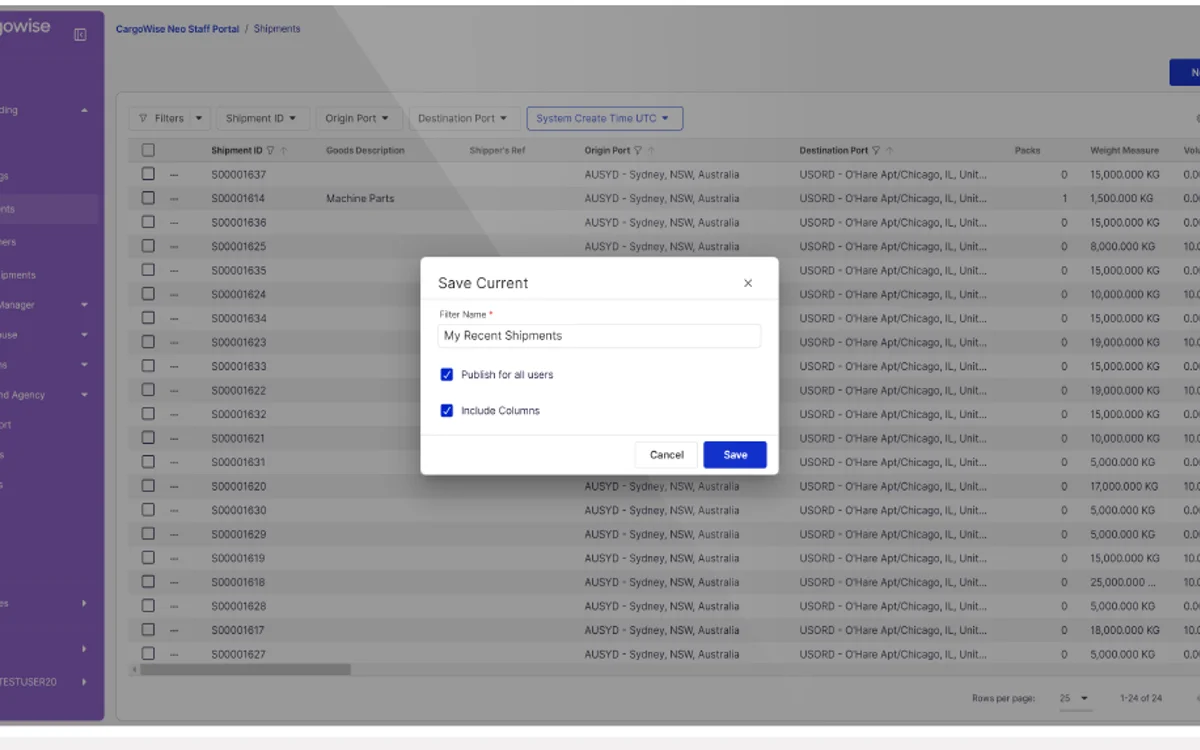Click sort arrow in Origin Port column header
Screen dimensions: 1200x750
[651, 151]
